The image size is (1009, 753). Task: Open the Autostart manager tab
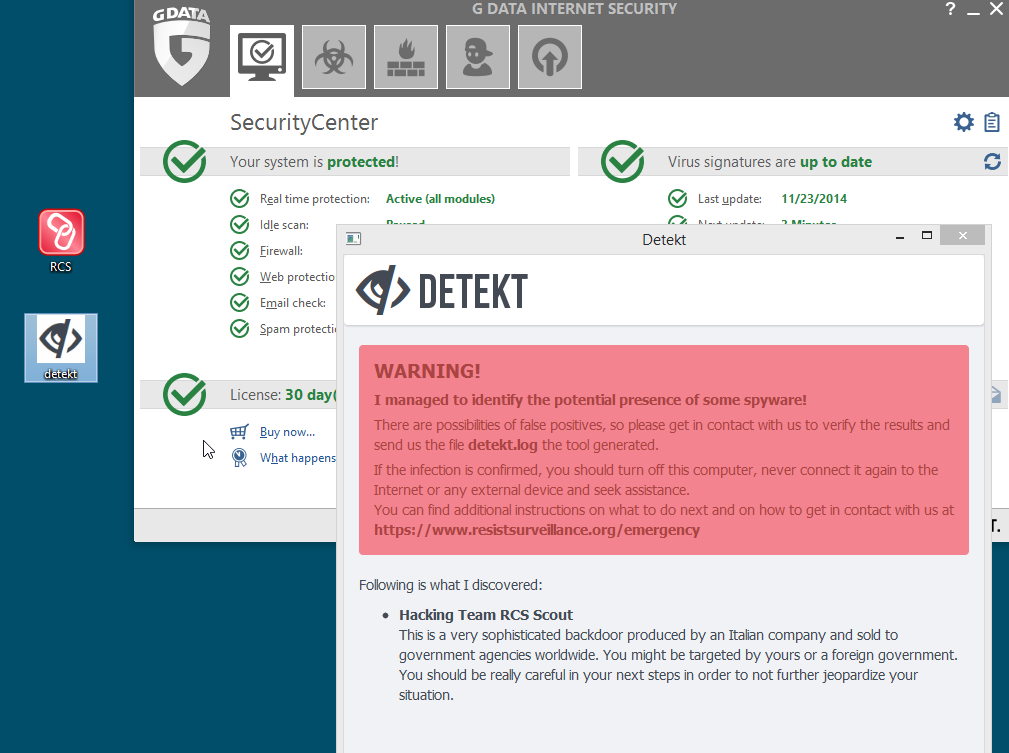click(550, 57)
